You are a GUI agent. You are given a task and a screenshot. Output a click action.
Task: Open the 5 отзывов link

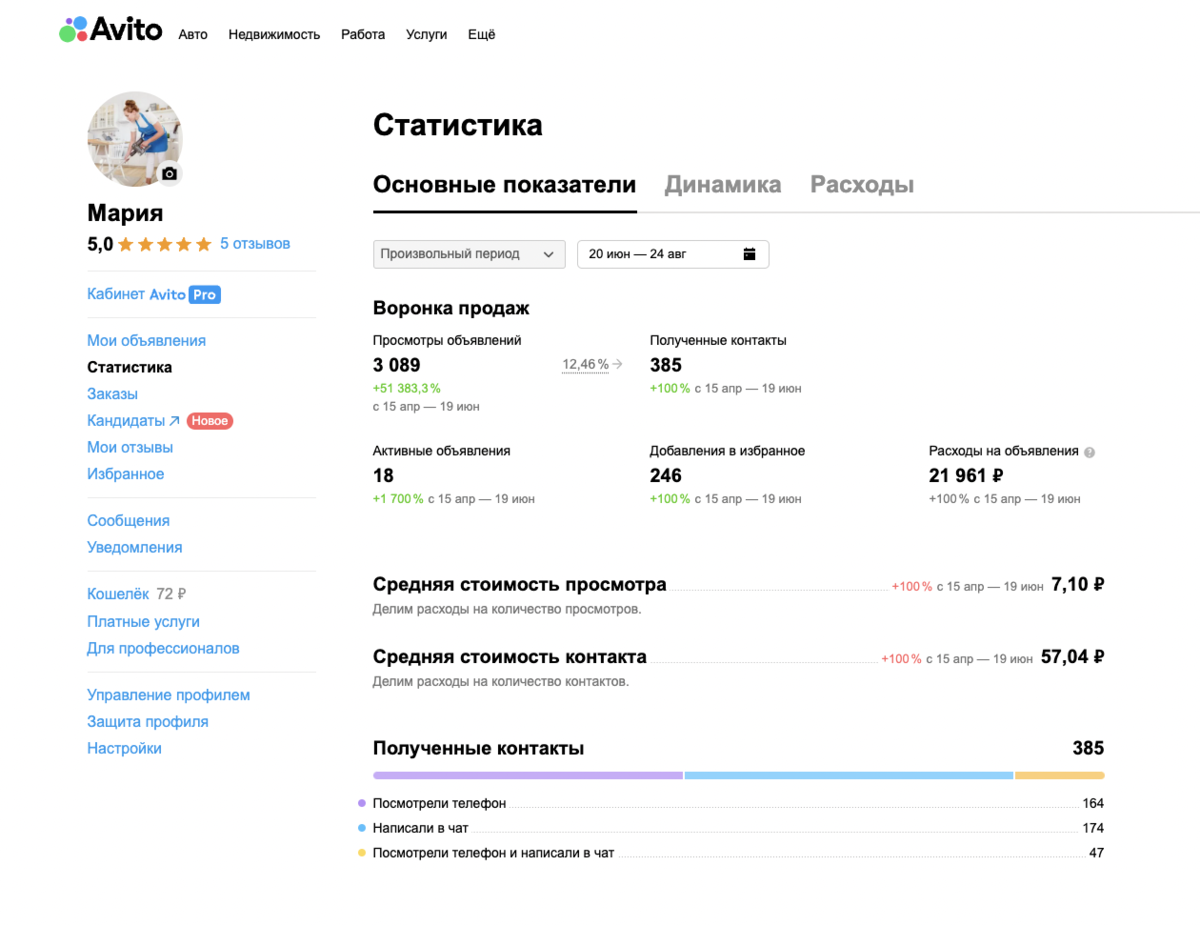click(255, 243)
